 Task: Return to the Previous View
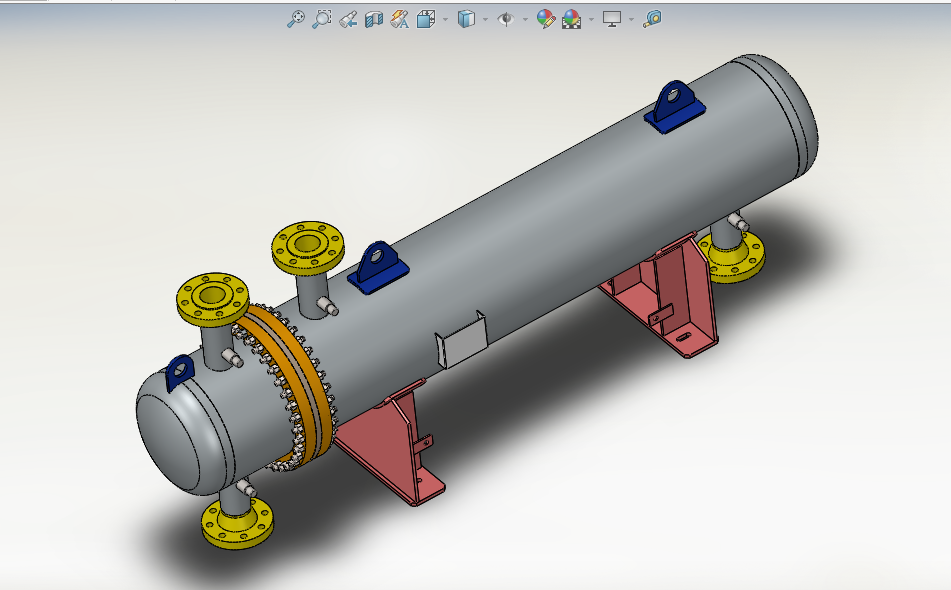tap(348, 18)
